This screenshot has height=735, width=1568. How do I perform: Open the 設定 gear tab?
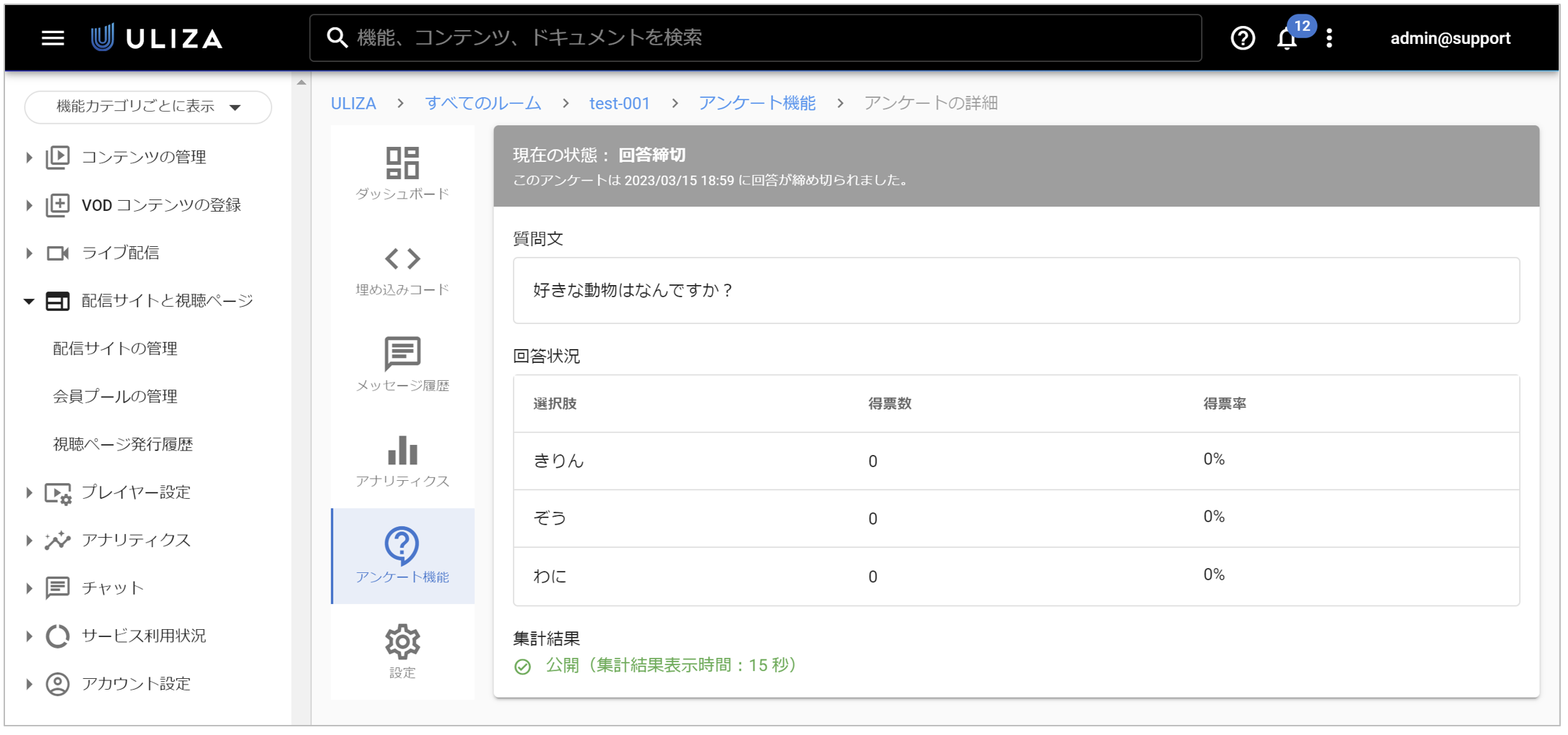pyautogui.click(x=402, y=651)
